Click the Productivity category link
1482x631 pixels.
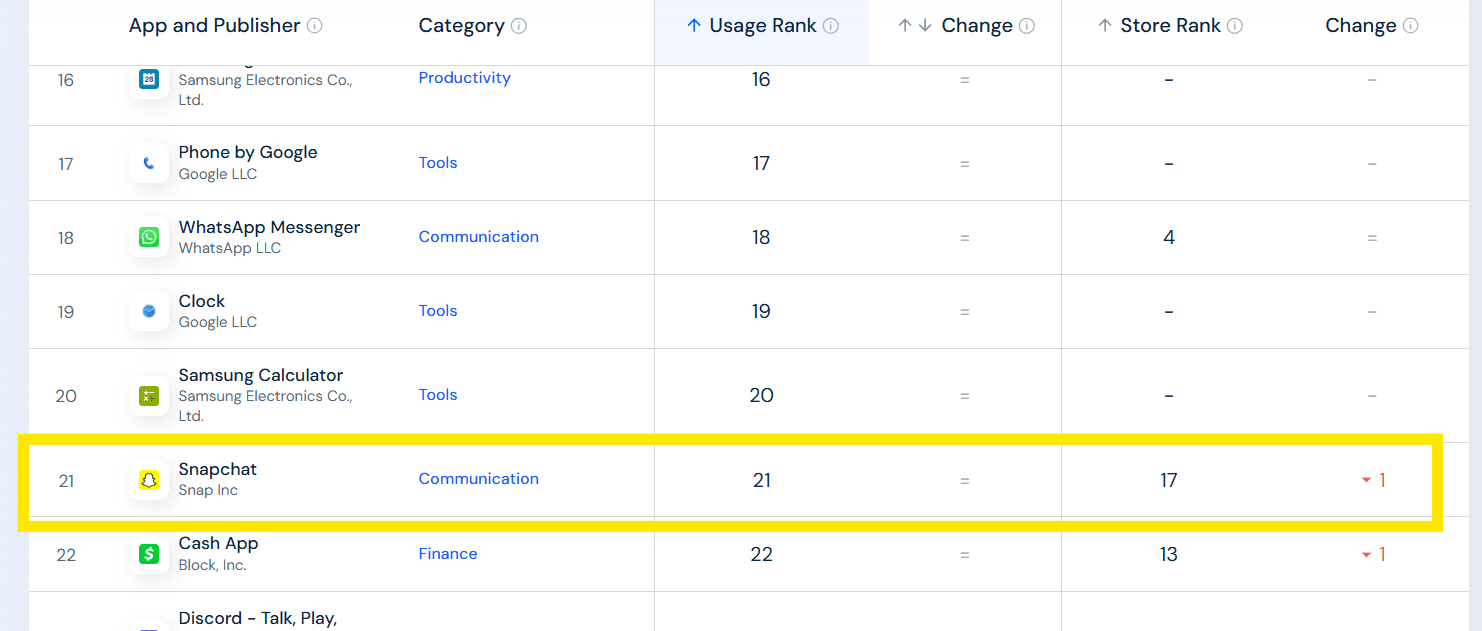(x=465, y=77)
